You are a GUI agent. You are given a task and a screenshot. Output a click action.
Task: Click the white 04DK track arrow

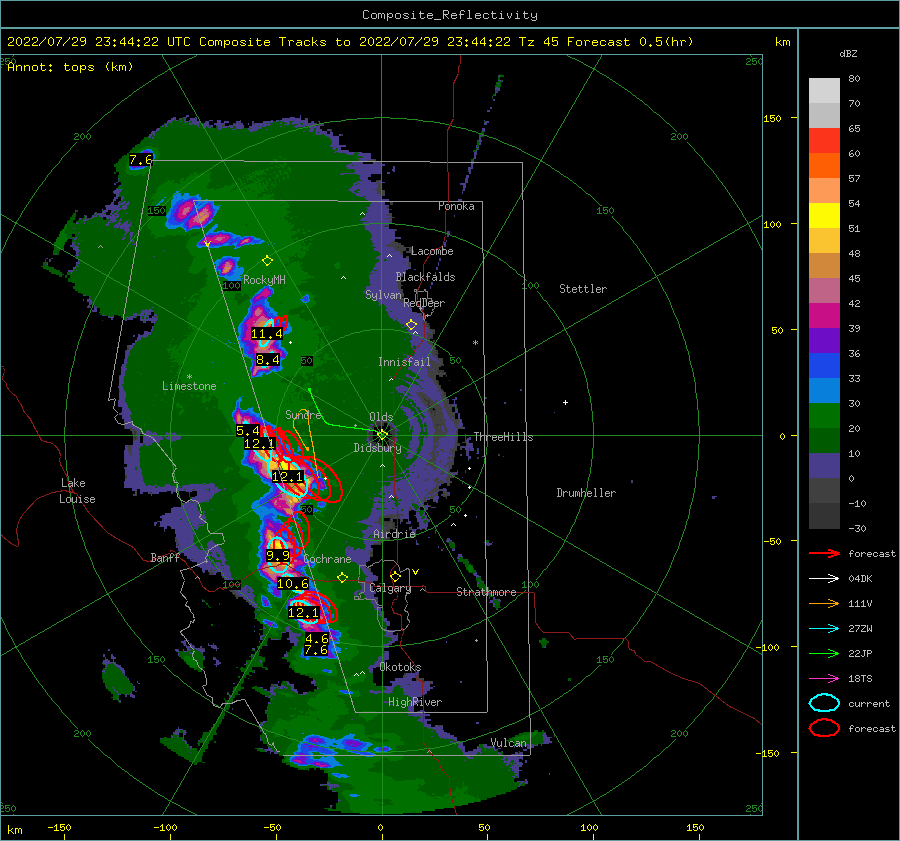coord(824,579)
